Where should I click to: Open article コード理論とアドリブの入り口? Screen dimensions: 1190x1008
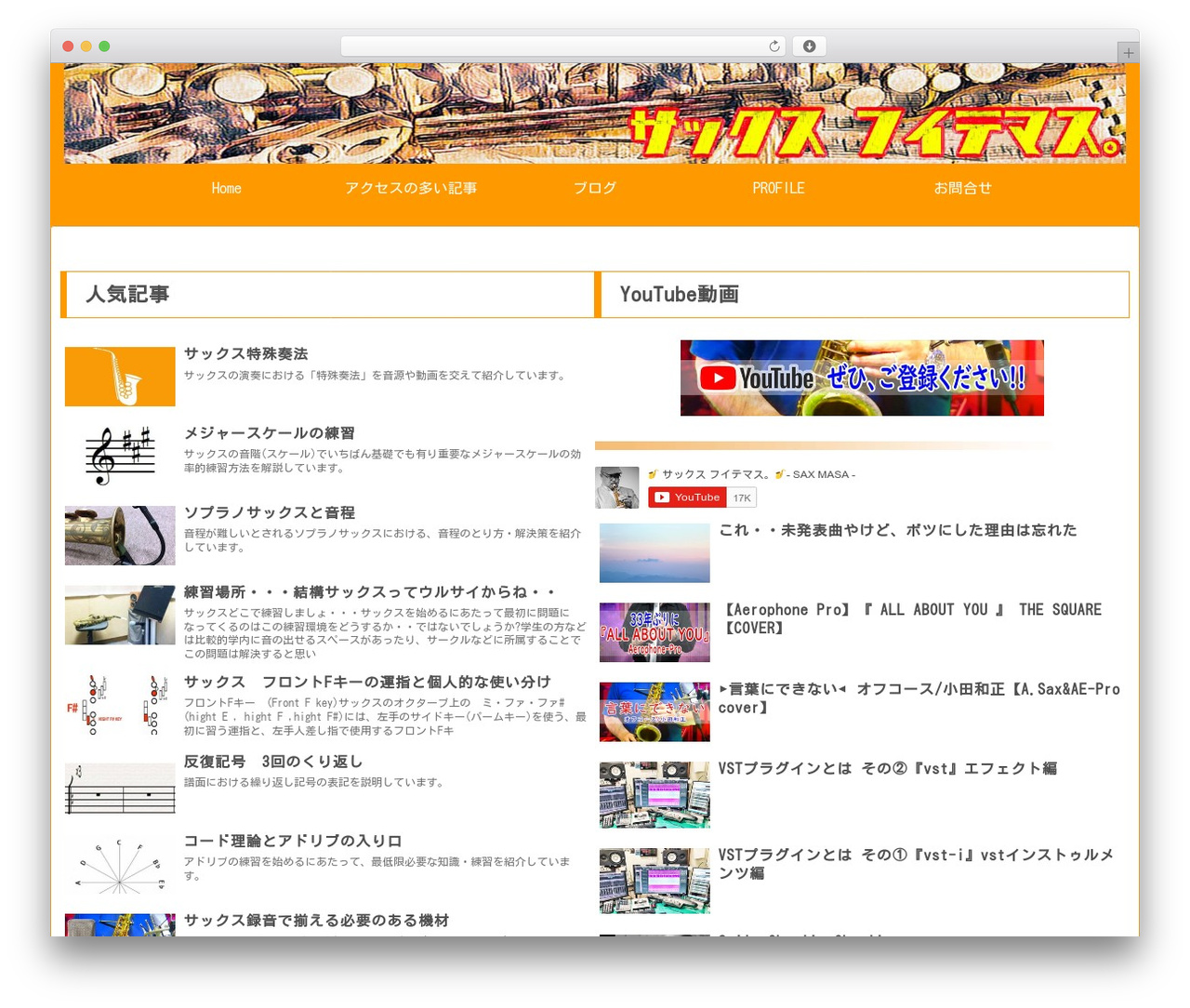293,841
